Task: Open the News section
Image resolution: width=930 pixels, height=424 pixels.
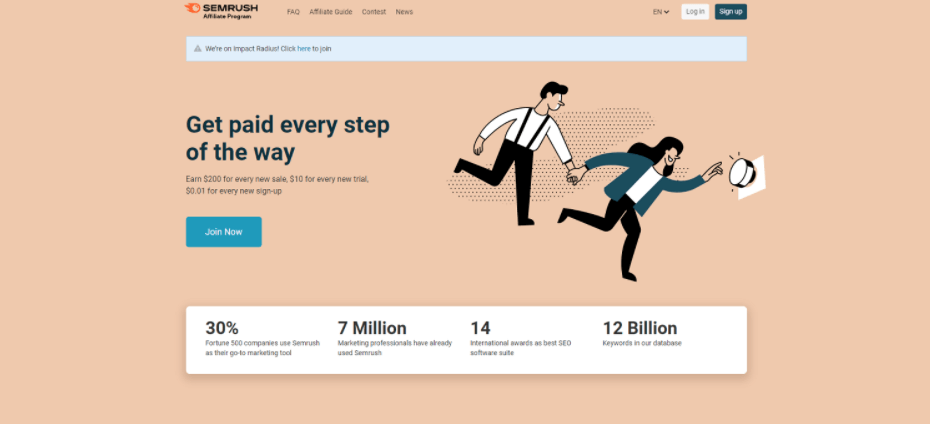Action: pyautogui.click(x=404, y=12)
